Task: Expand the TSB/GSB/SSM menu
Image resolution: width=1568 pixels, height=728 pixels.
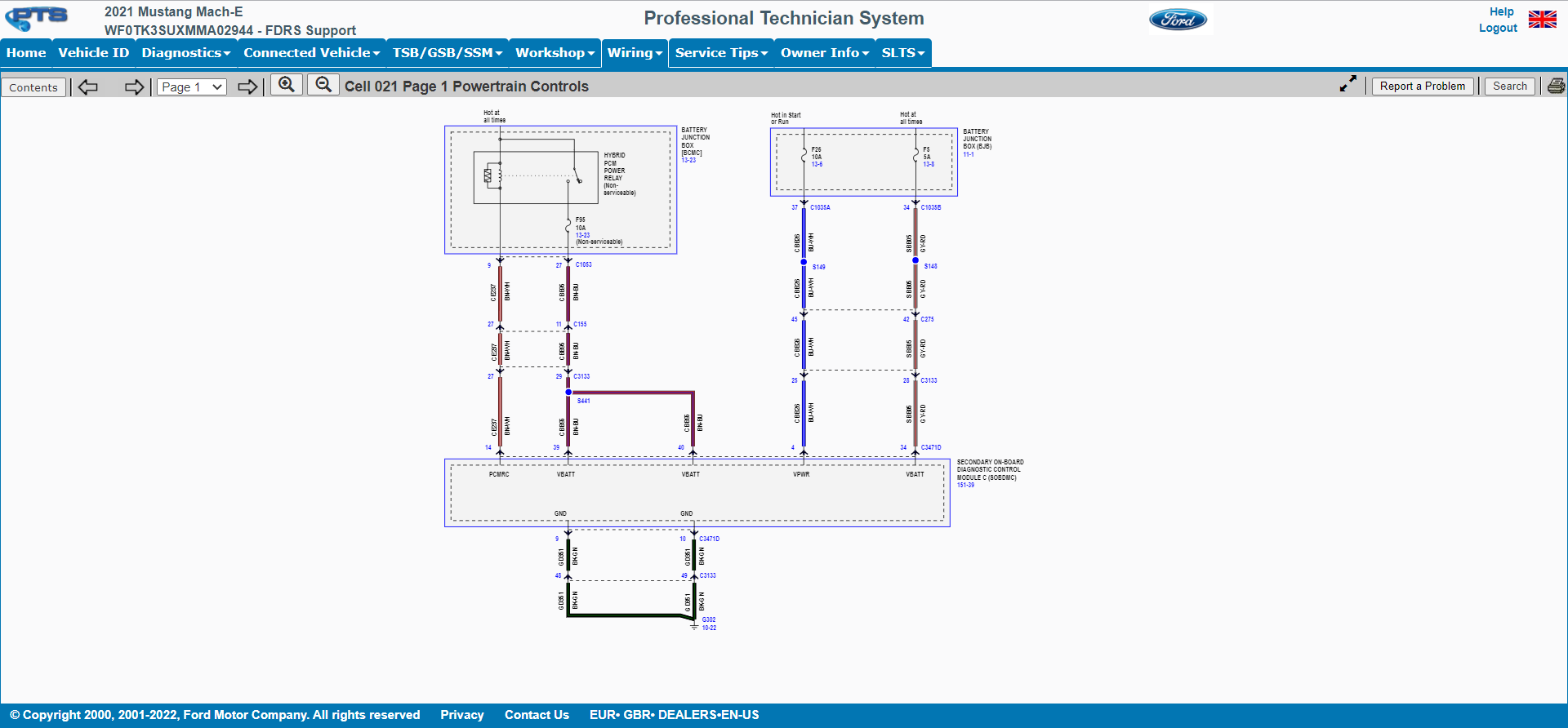Action: [x=447, y=53]
